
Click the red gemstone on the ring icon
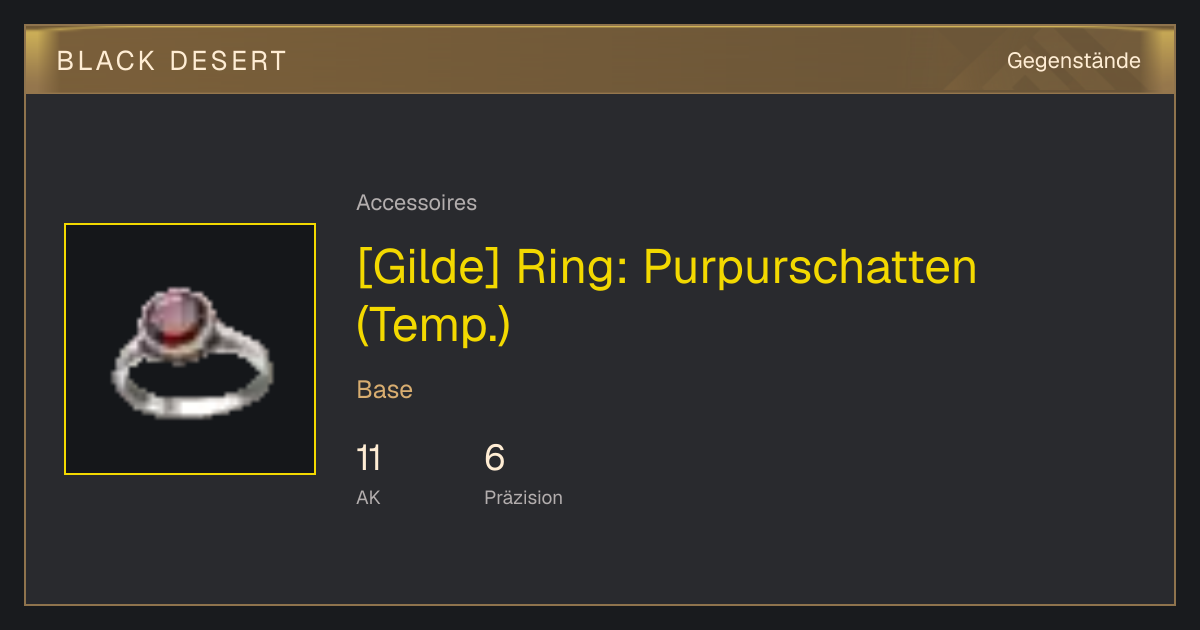click(x=171, y=320)
